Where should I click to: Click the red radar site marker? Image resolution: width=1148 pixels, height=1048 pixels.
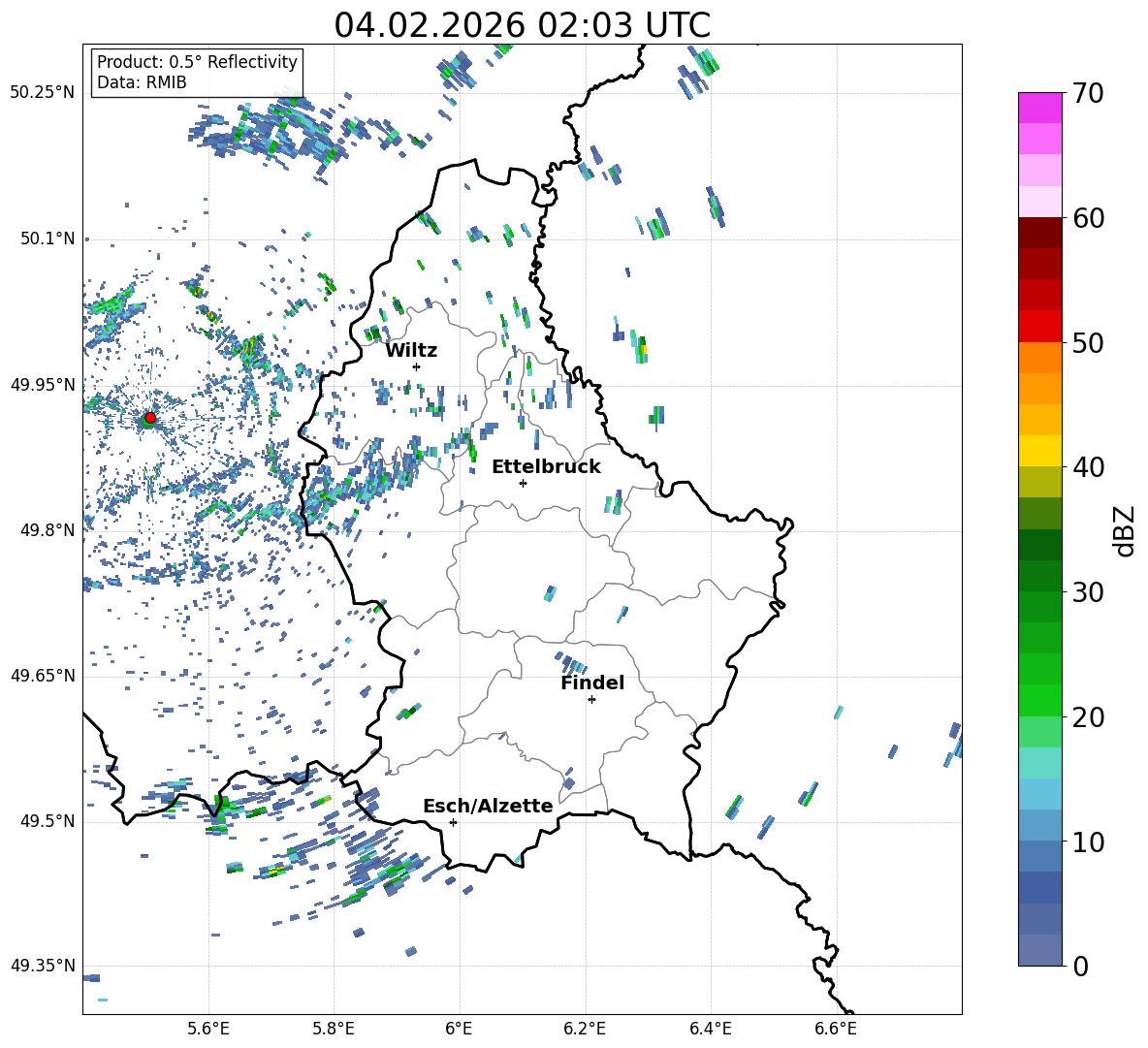[149, 418]
